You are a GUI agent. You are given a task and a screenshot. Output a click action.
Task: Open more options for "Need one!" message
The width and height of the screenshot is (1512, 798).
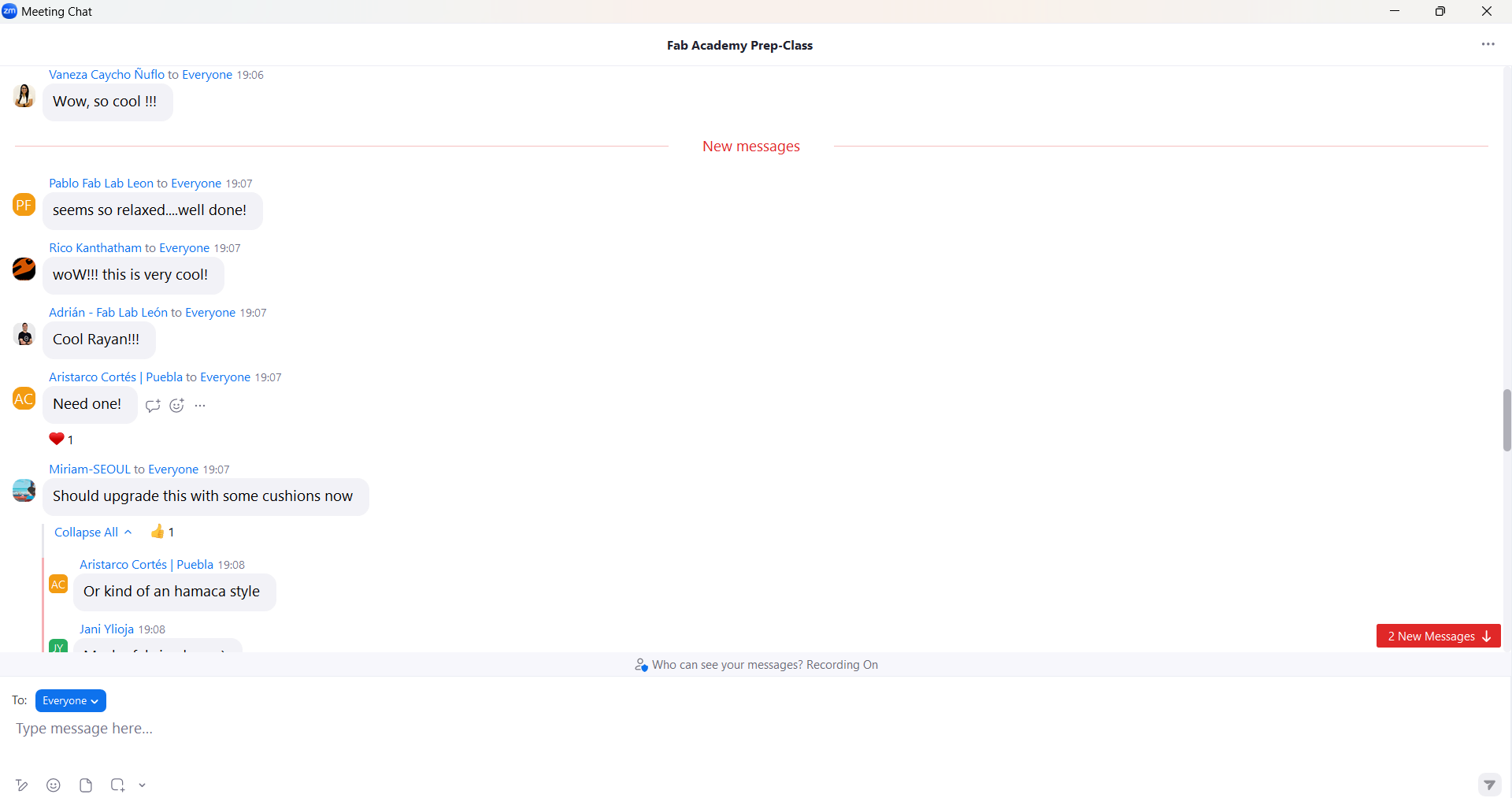pos(200,405)
